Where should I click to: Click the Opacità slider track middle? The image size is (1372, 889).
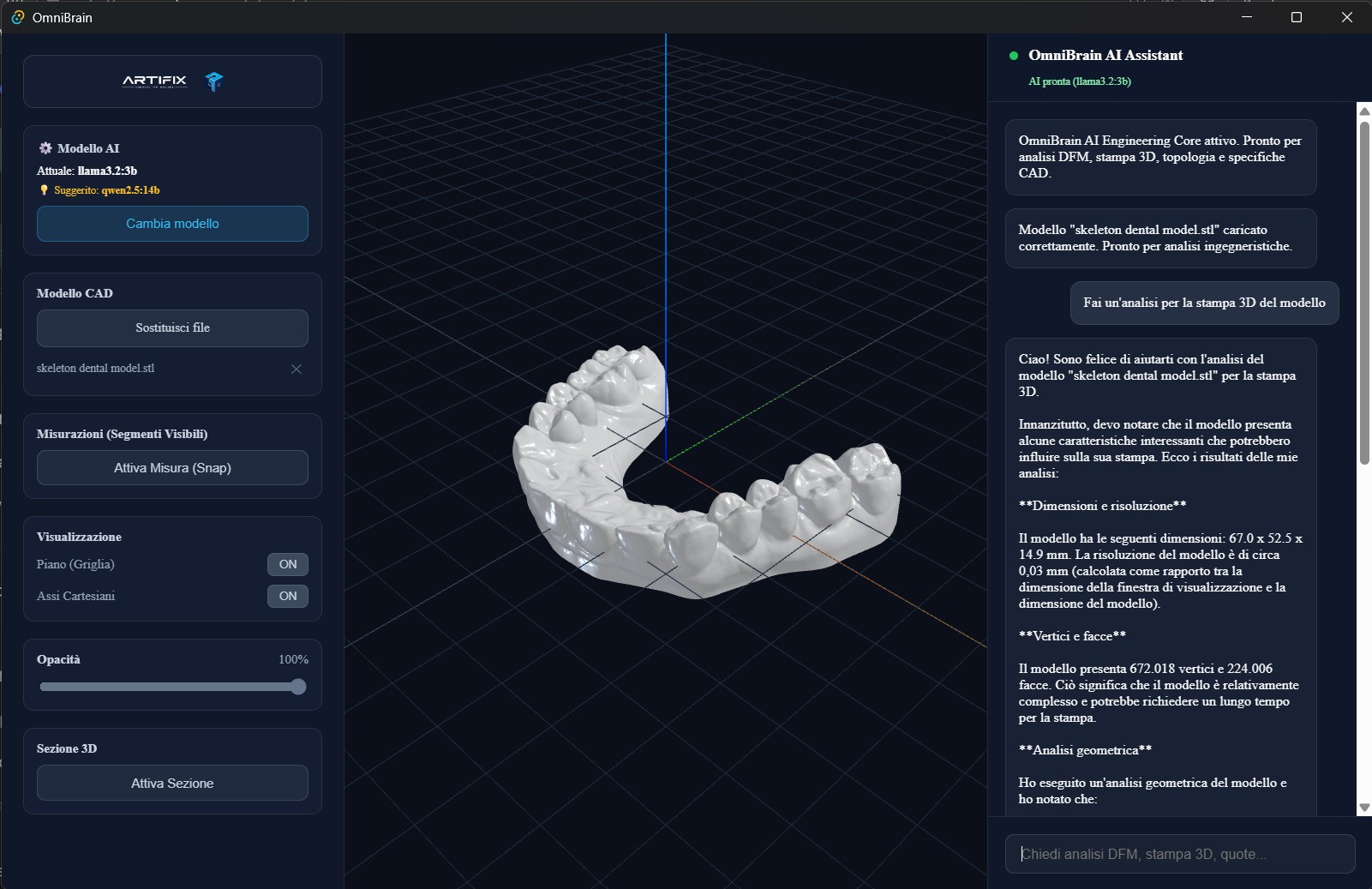[172, 687]
